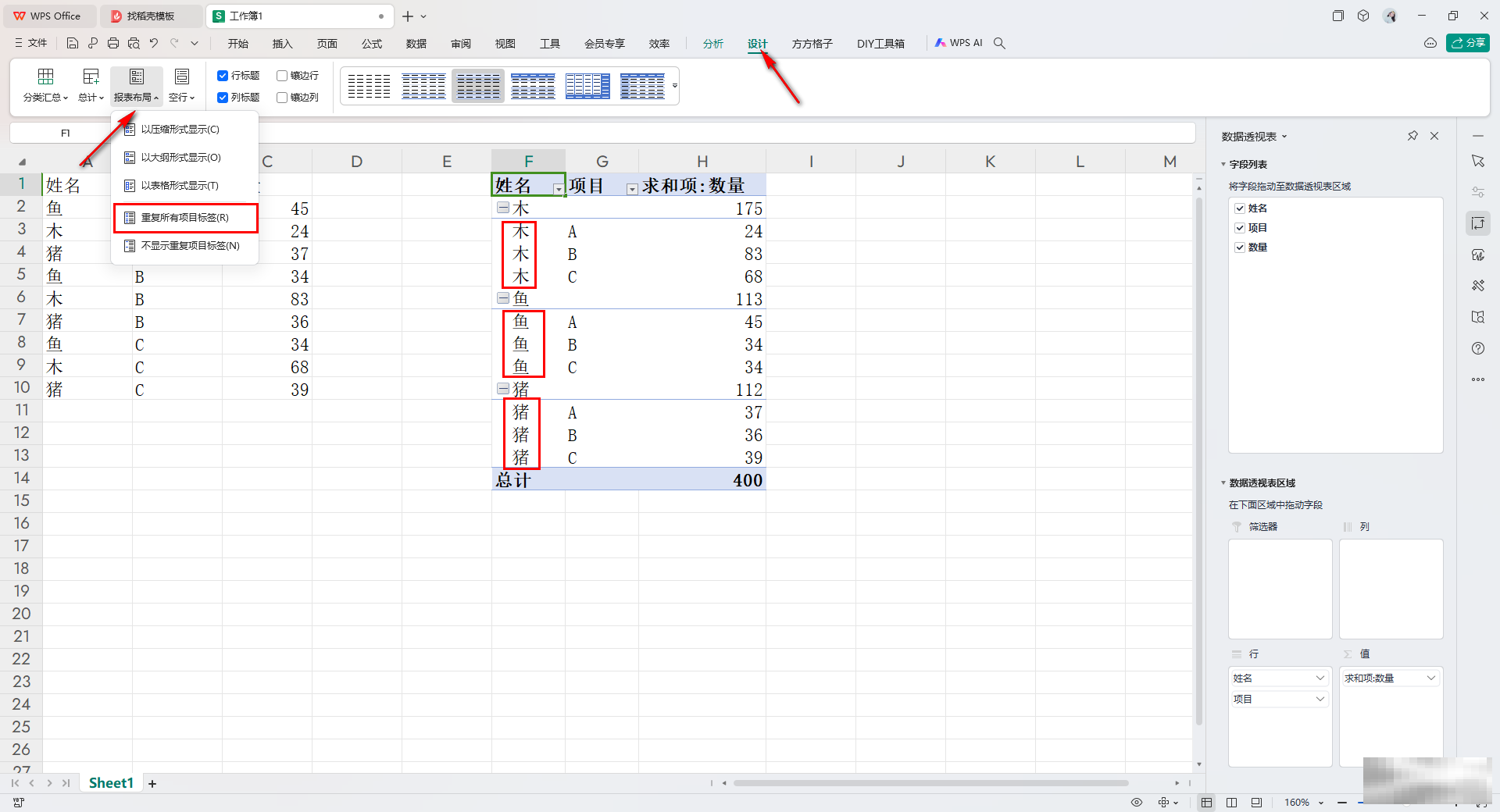Open the 空行 dropdown
1500x812 pixels.
point(182,86)
